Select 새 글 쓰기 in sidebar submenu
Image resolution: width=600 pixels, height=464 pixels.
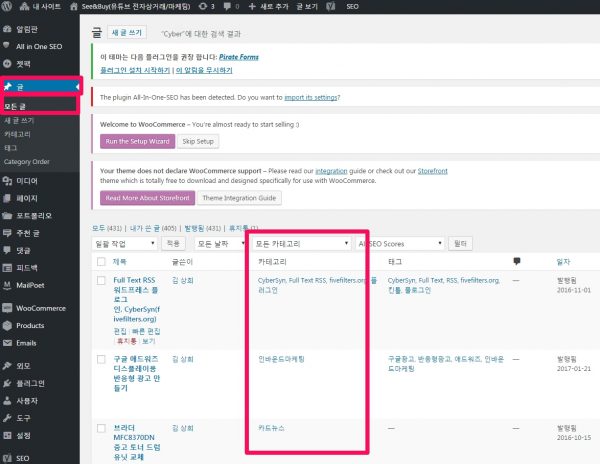19,120
